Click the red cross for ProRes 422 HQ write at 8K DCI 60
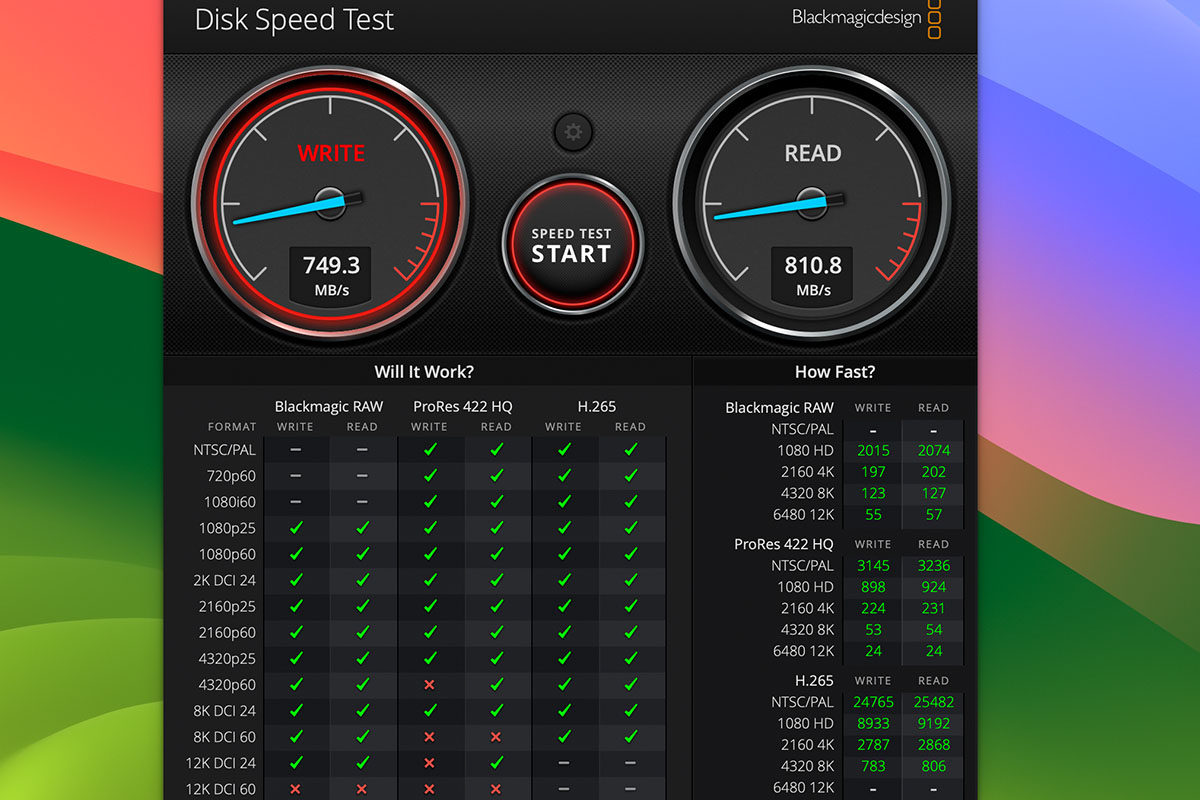This screenshot has height=800, width=1200. [x=429, y=736]
